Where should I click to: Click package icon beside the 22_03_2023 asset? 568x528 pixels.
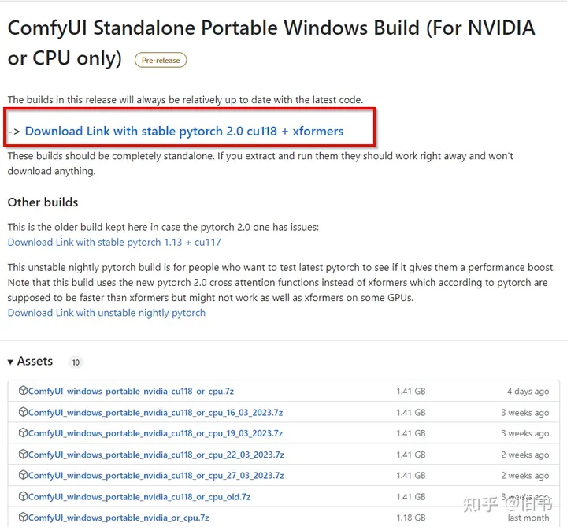23,454
